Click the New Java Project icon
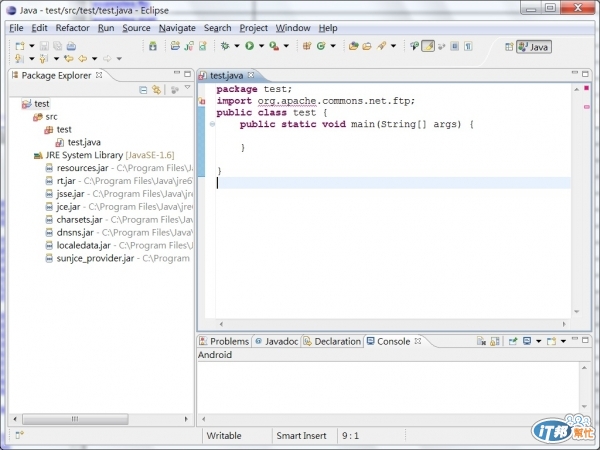The height and width of the screenshot is (450, 600). click(x=175, y=46)
